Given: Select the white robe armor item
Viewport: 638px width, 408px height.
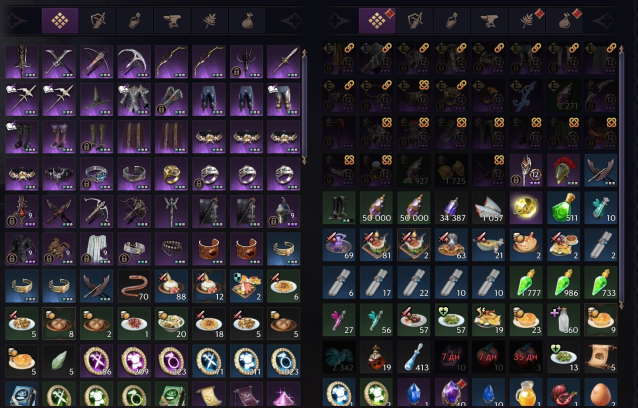Looking at the screenshot, I should point(96,249).
